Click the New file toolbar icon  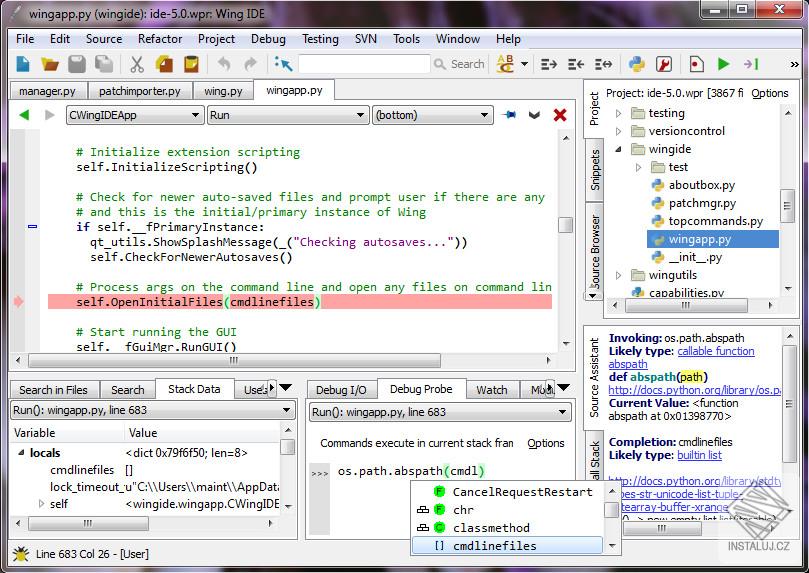click(22, 64)
